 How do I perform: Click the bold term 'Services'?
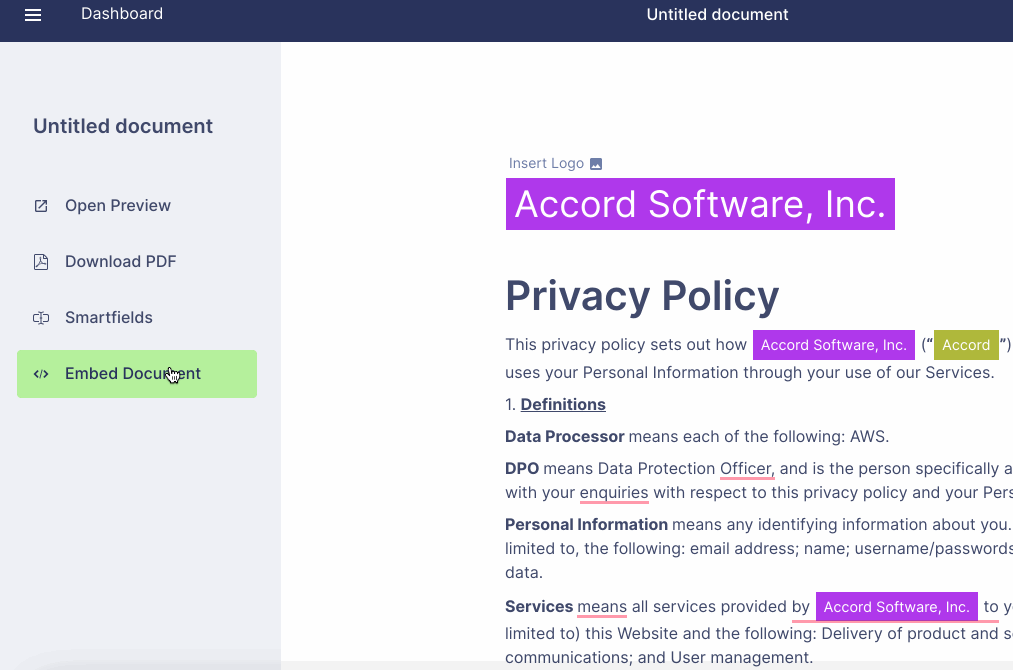[x=539, y=607]
